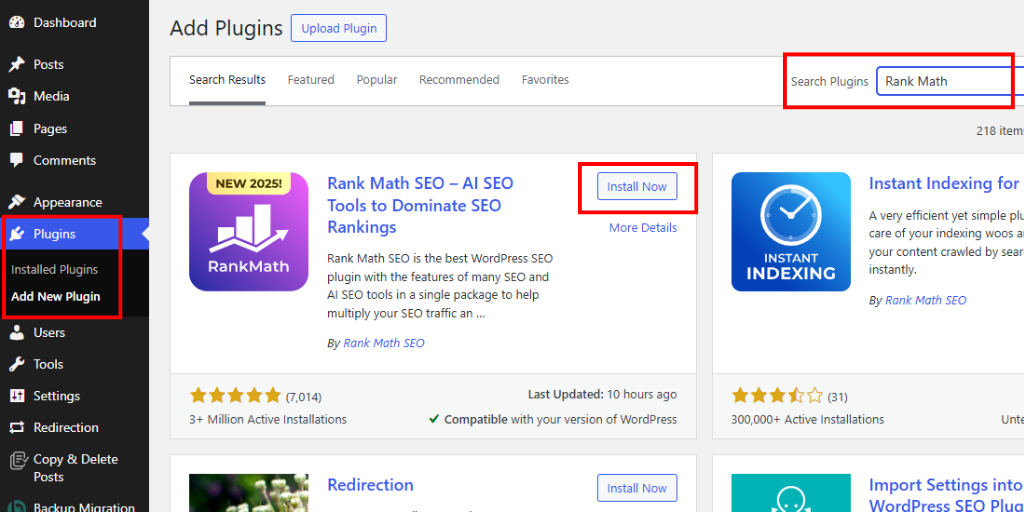Click the Pages document icon
The image size is (1024, 512).
17,129
